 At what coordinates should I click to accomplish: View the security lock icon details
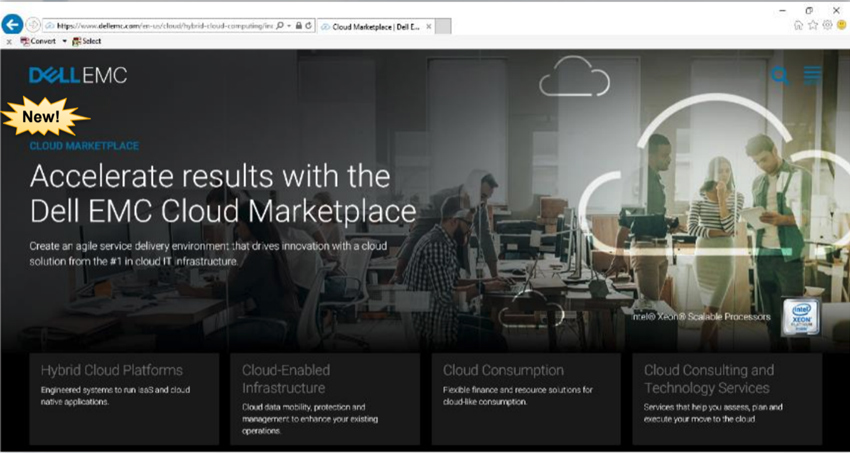tap(299, 25)
